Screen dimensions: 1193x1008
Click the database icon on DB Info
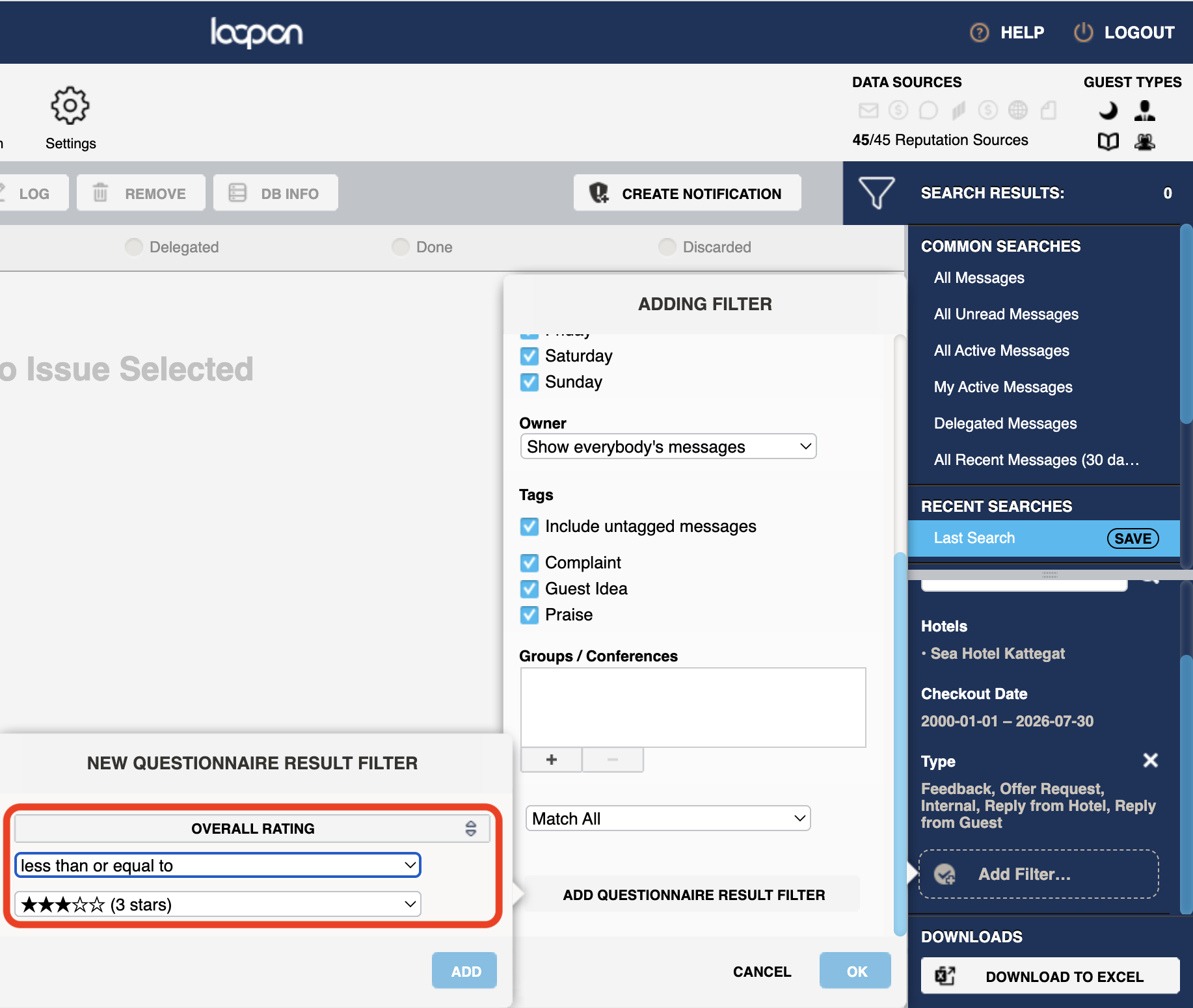[237, 192]
